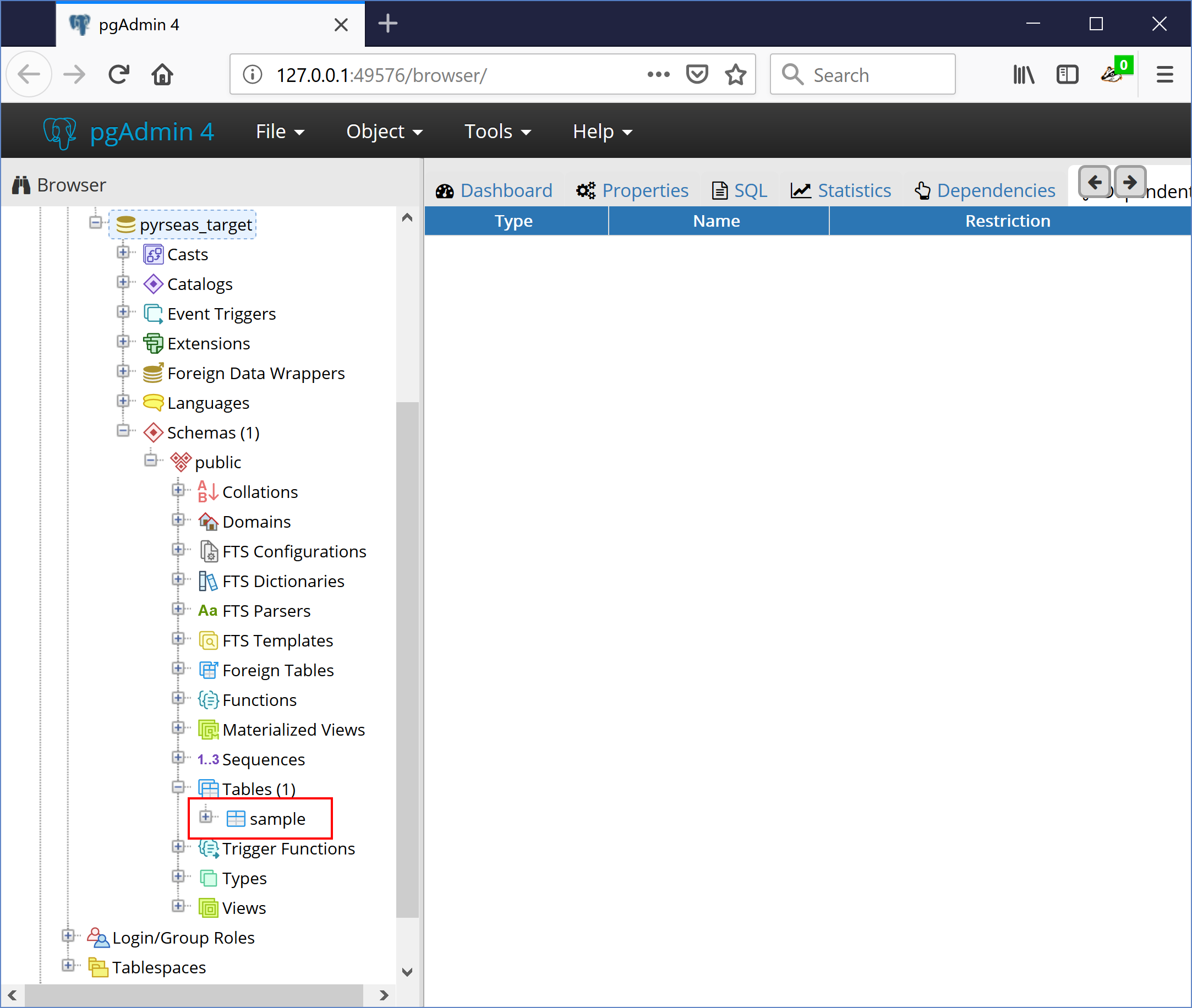
Task: Expand the sample table node
Action: point(206,817)
